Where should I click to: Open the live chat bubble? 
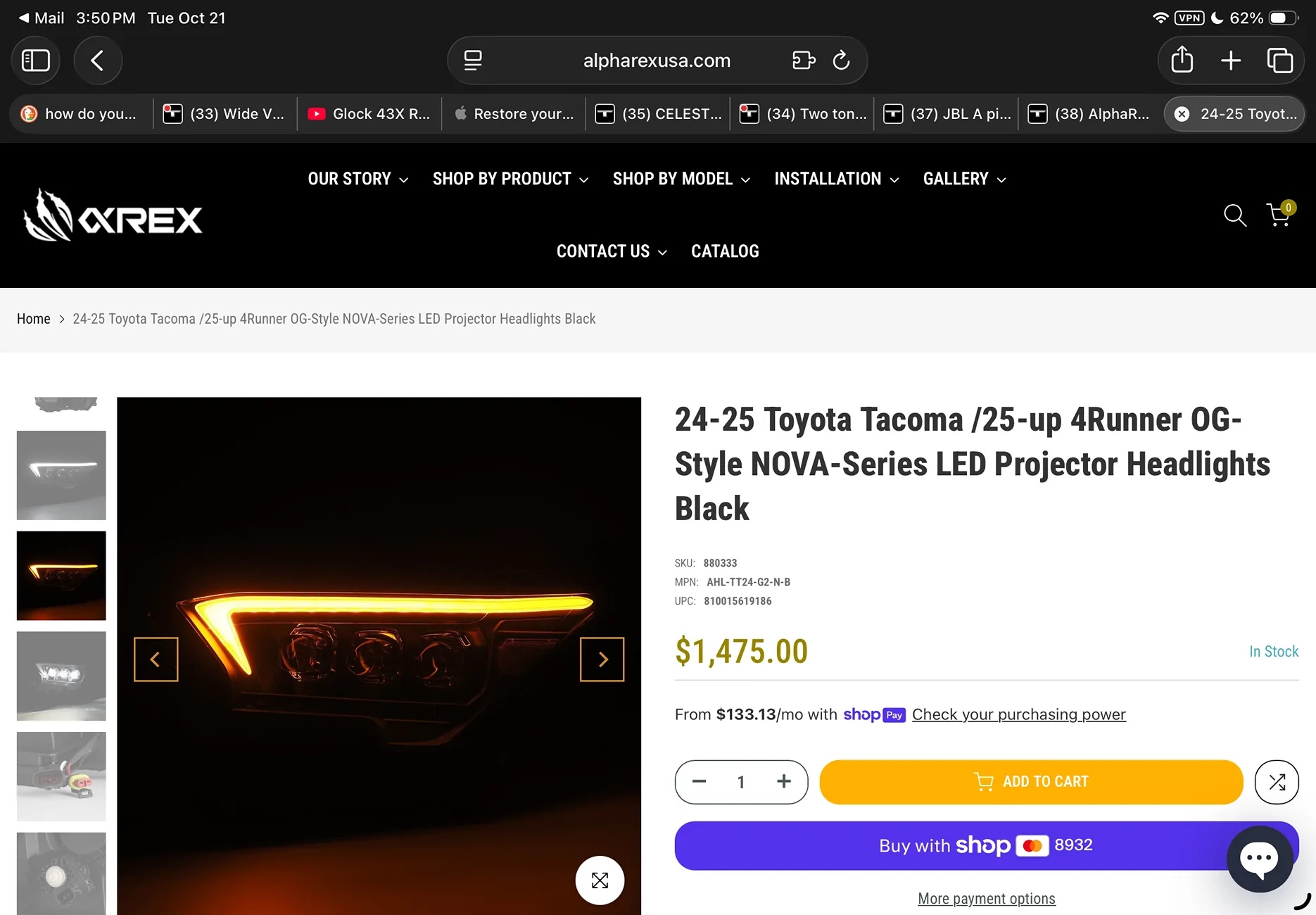[1259, 859]
